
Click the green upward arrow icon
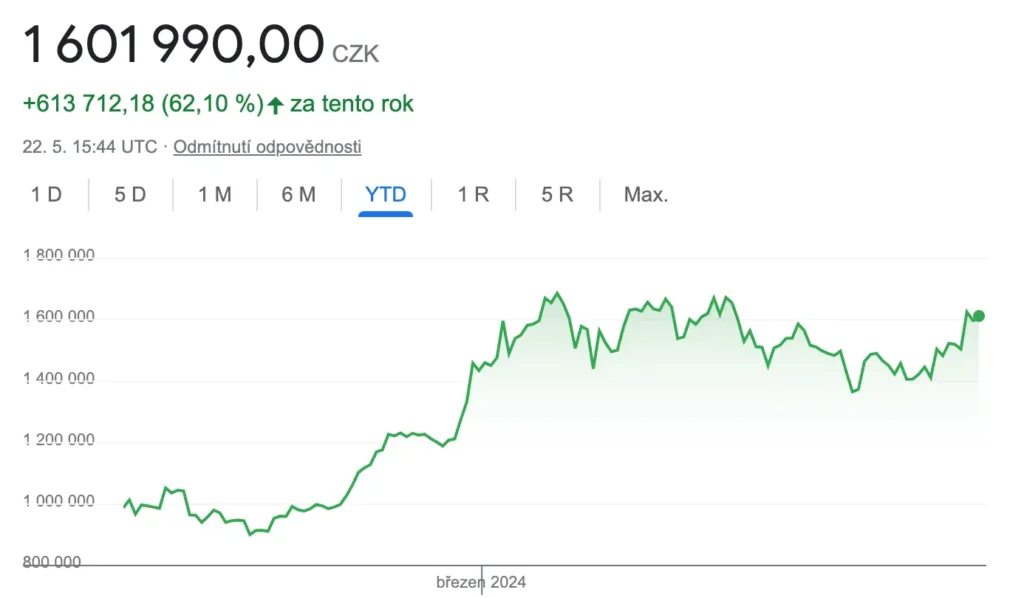coord(276,104)
